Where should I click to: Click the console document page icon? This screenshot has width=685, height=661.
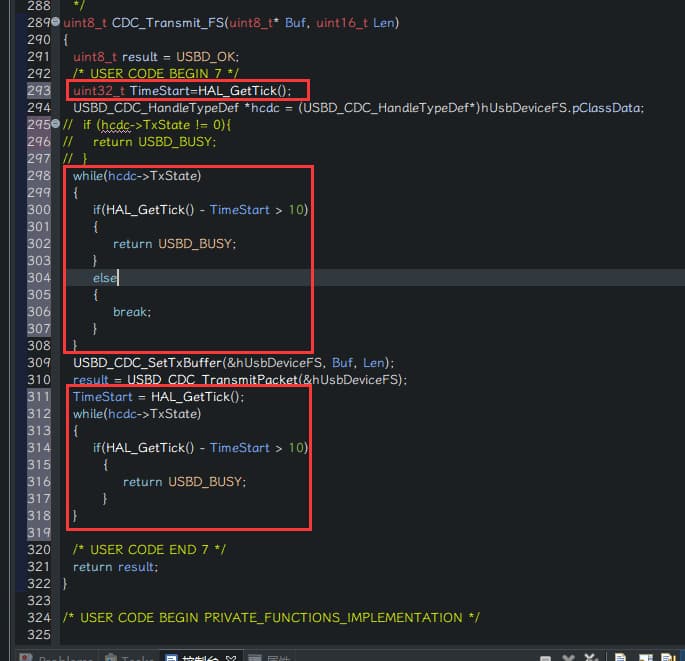coord(620,657)
